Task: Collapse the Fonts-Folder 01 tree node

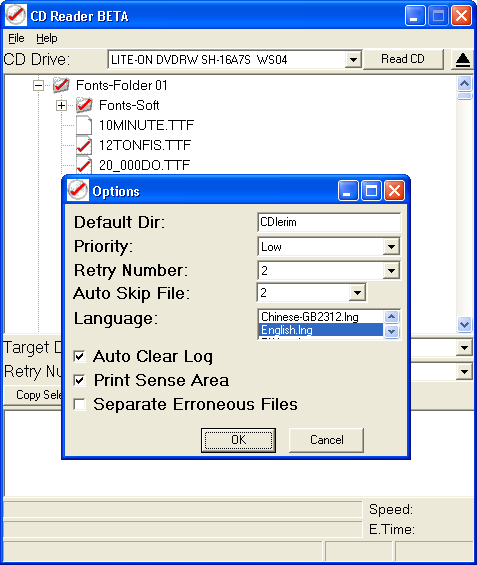Action: [38, 85]
